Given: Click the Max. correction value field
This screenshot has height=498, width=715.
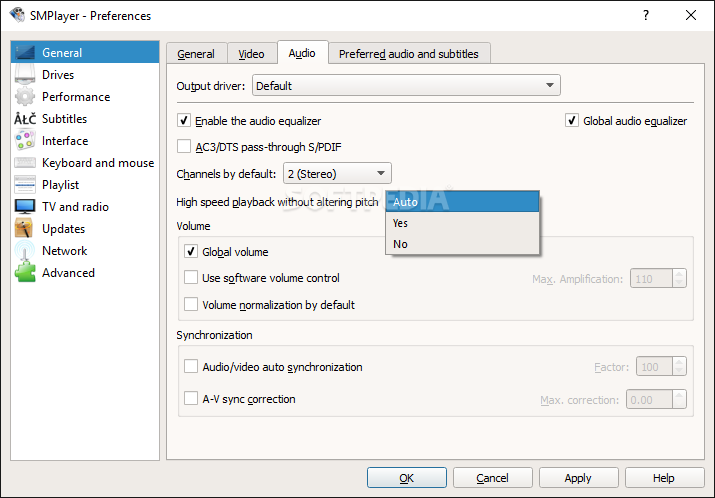Looking at the screenshot, I should [x=649, y=399].
